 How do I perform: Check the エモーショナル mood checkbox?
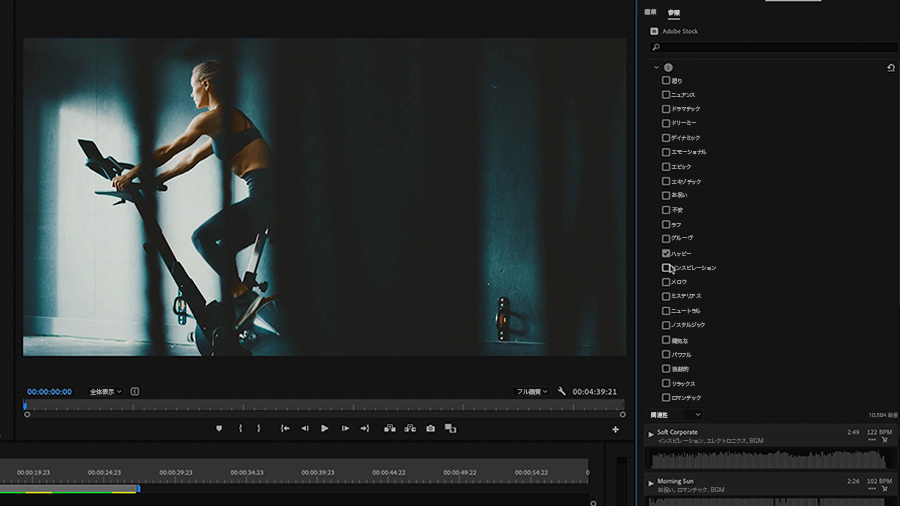pyautogui.click(x=666, y=152)
